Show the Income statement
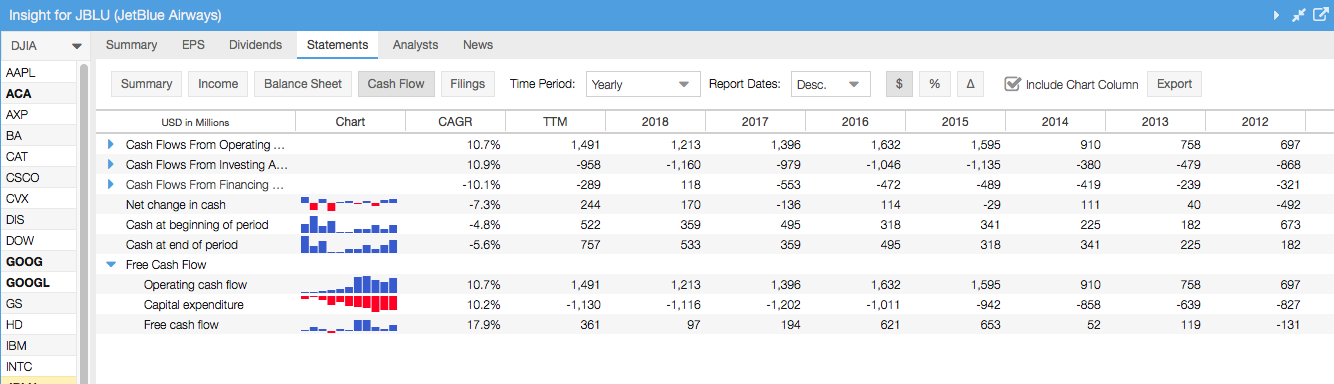This screenshot has width=1334, height=384. pyautogui.click(x=218, y=84)
